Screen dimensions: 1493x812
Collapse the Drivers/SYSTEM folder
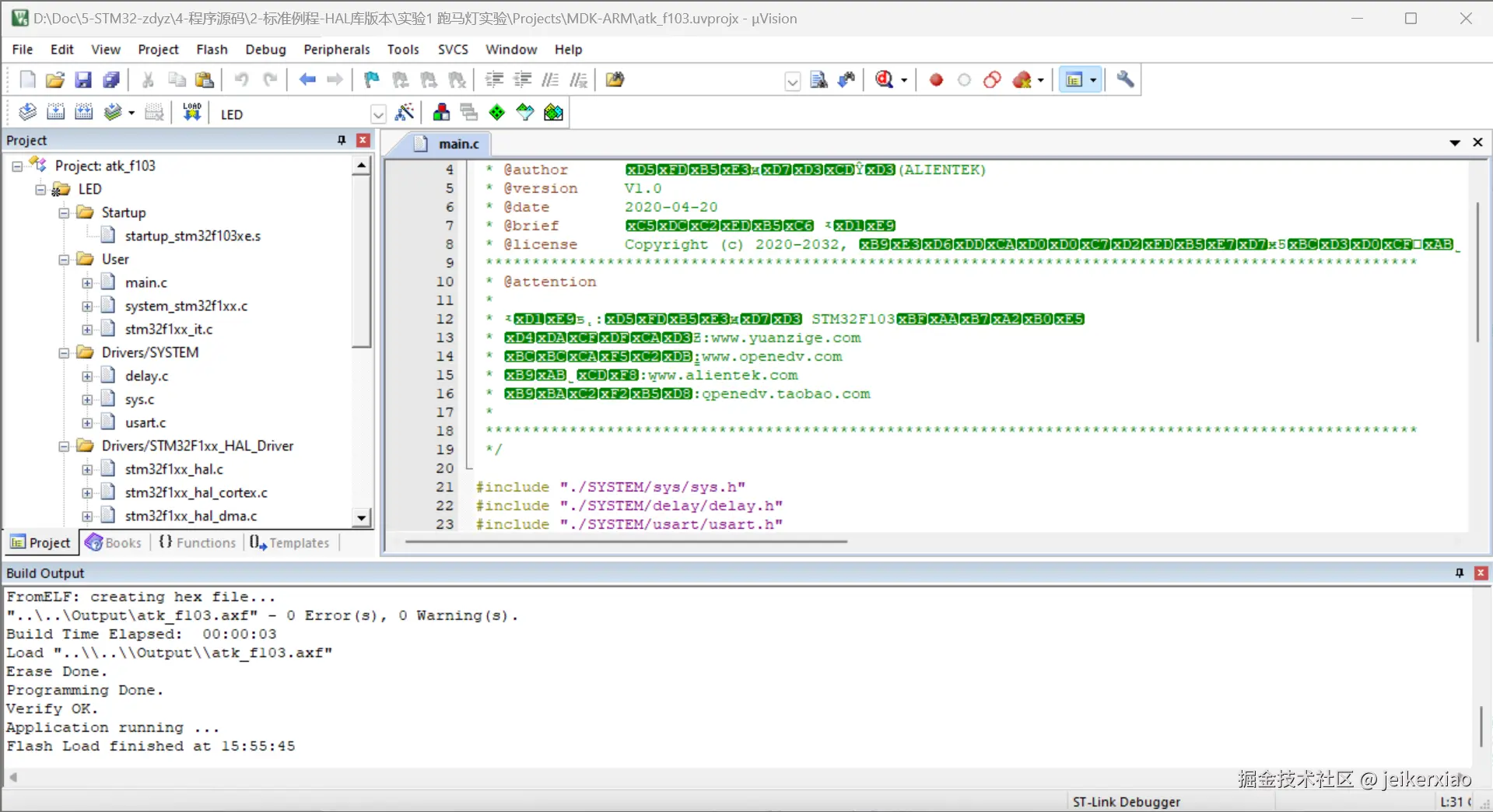[x=64, y=353]
